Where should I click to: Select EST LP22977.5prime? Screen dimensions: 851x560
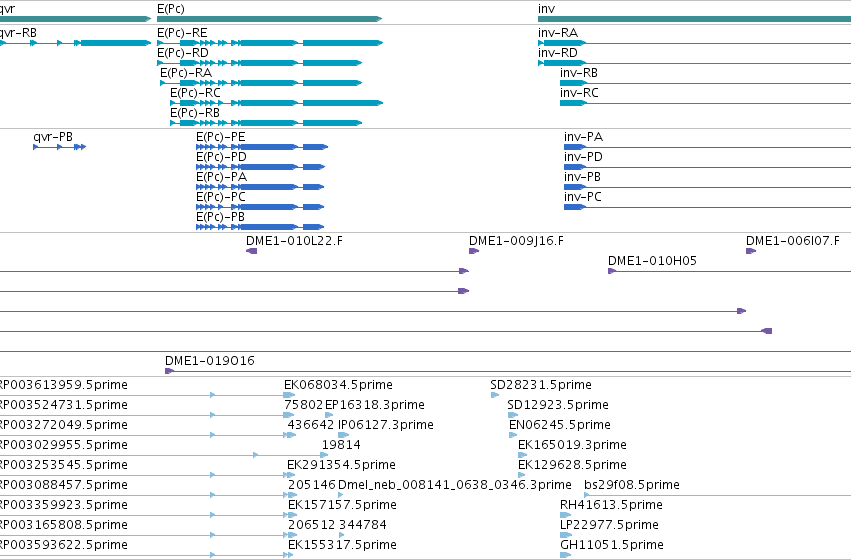[x=566, y=536]
